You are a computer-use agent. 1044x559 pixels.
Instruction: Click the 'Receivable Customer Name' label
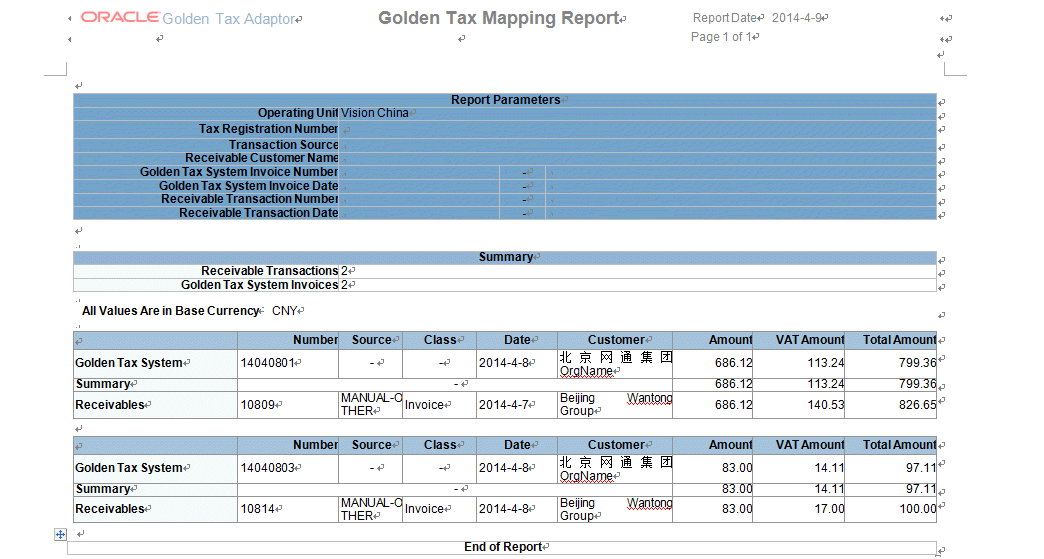click(262, 158)
